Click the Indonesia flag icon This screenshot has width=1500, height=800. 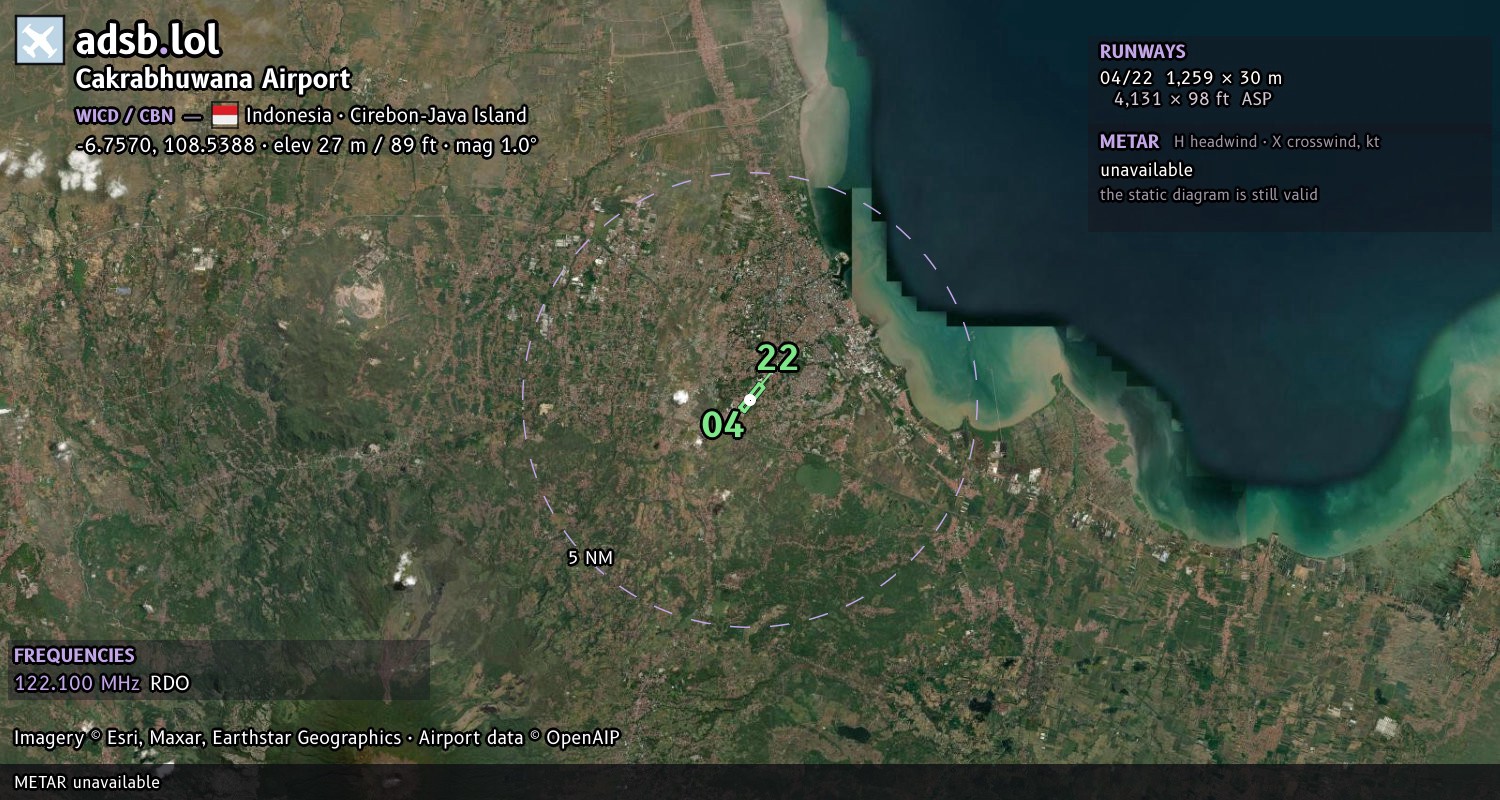click(x=224, y=115)
